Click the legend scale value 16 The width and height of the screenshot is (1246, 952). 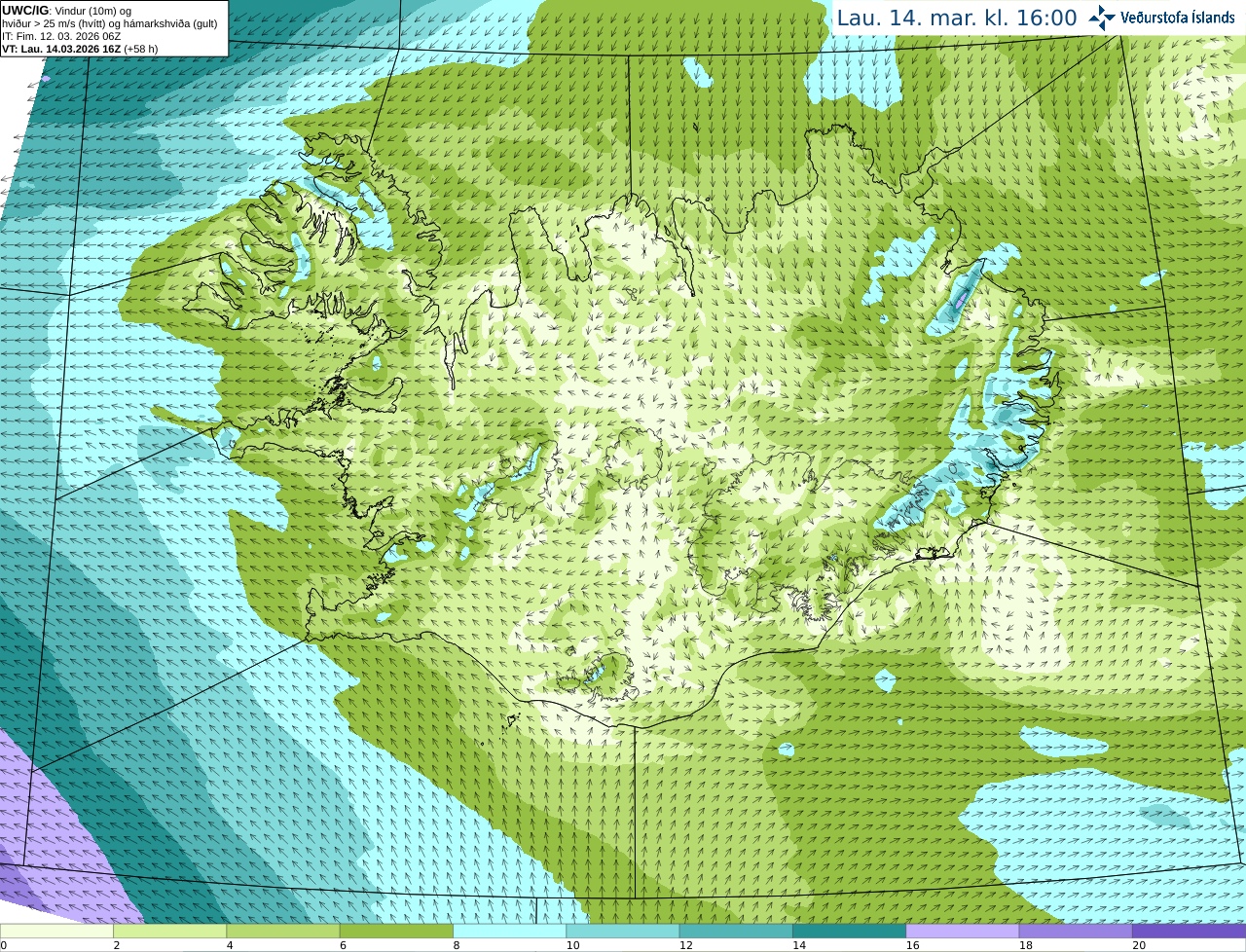[912, 945]
